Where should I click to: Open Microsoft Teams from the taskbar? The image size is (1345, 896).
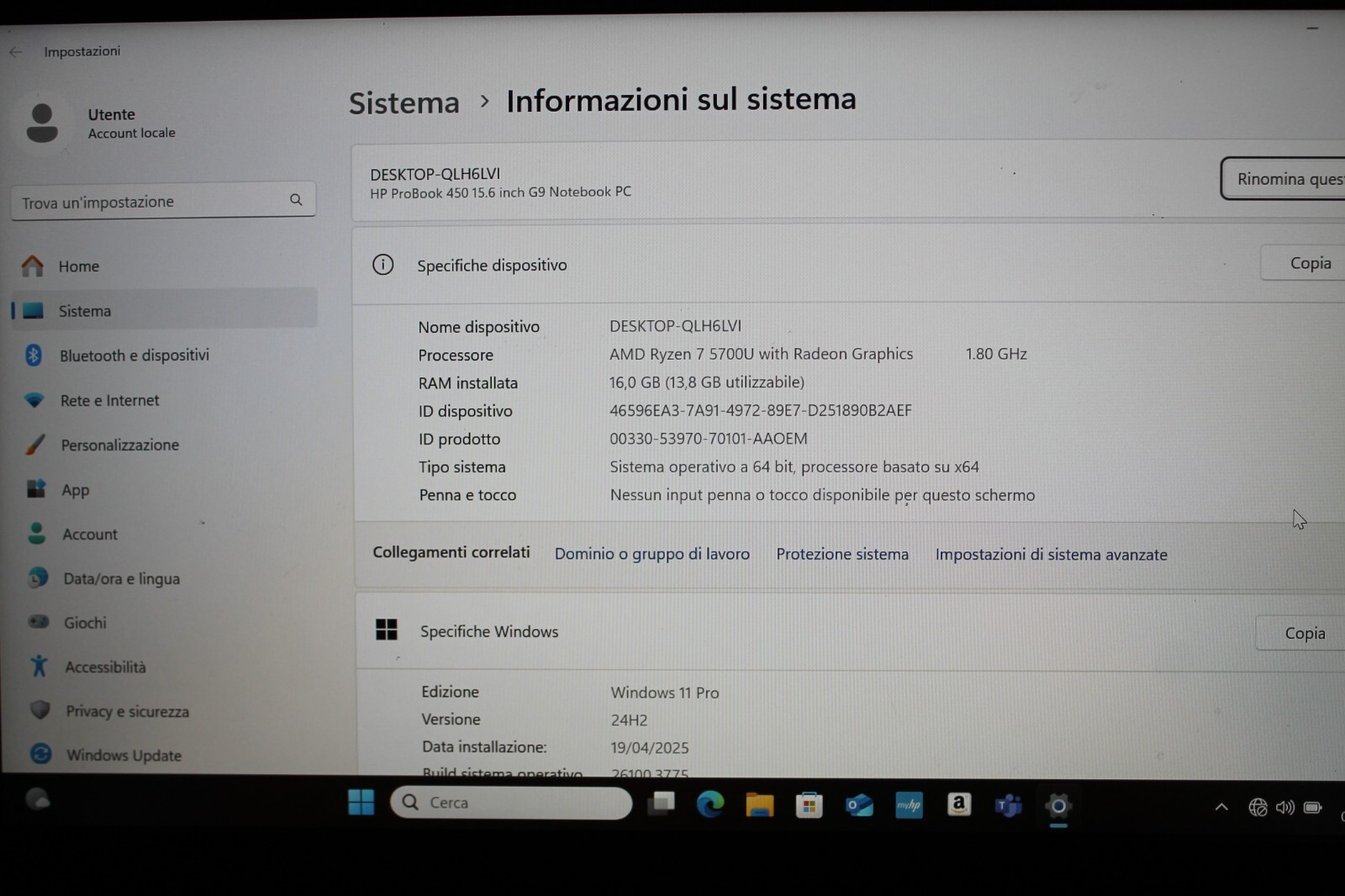tap(1009, 806)
